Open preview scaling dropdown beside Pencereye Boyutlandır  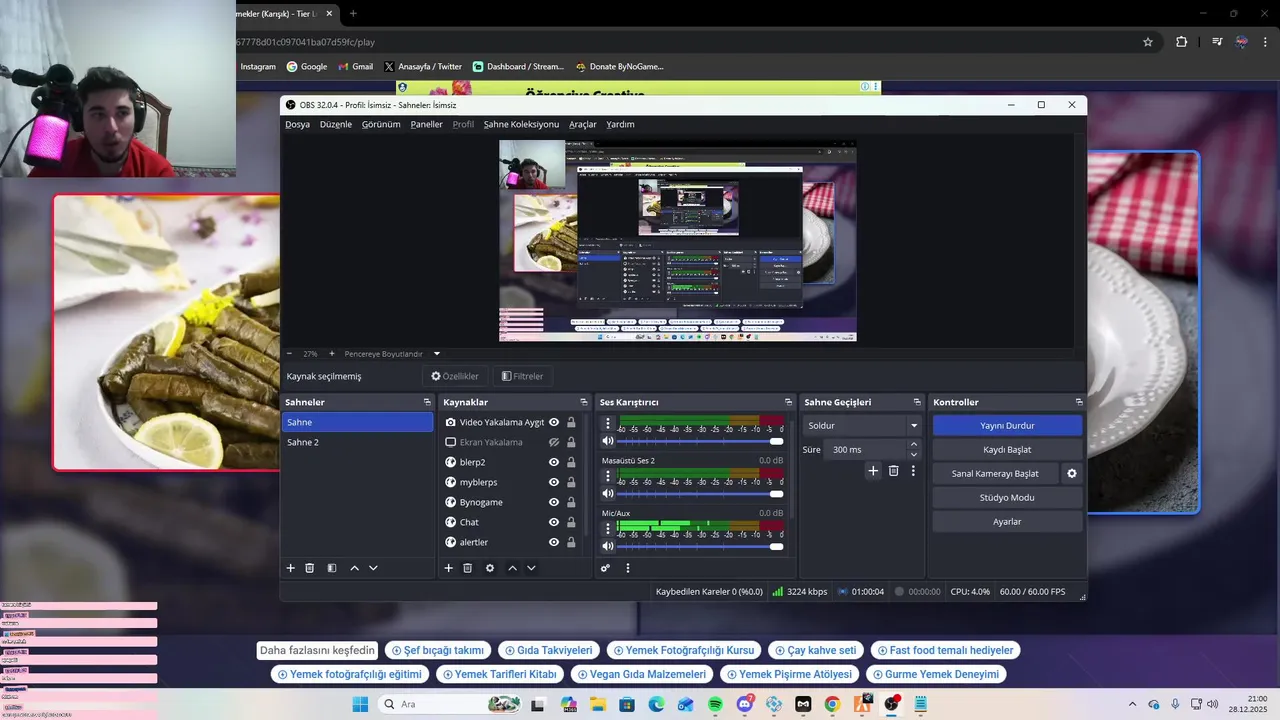(437, 353)
